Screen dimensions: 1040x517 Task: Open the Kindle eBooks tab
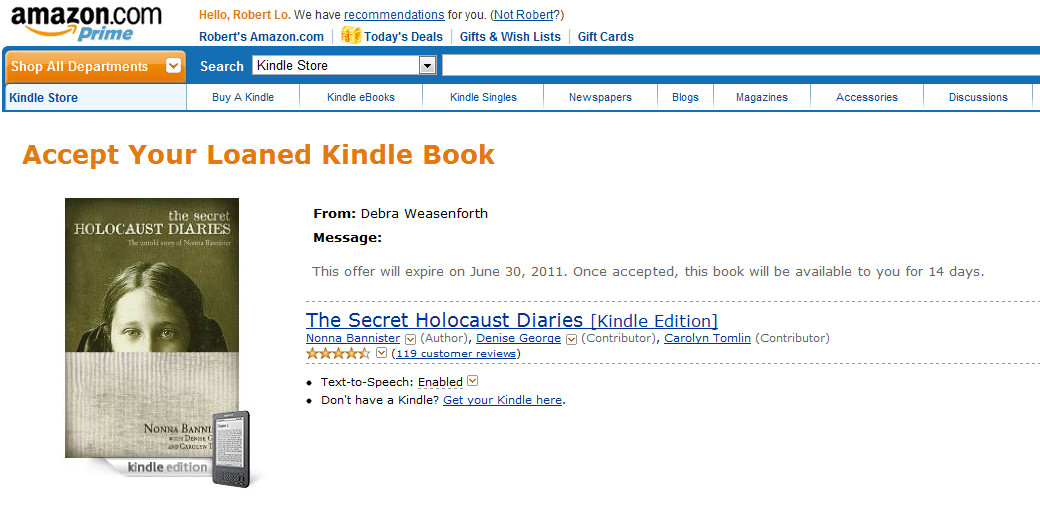[361, 98]
